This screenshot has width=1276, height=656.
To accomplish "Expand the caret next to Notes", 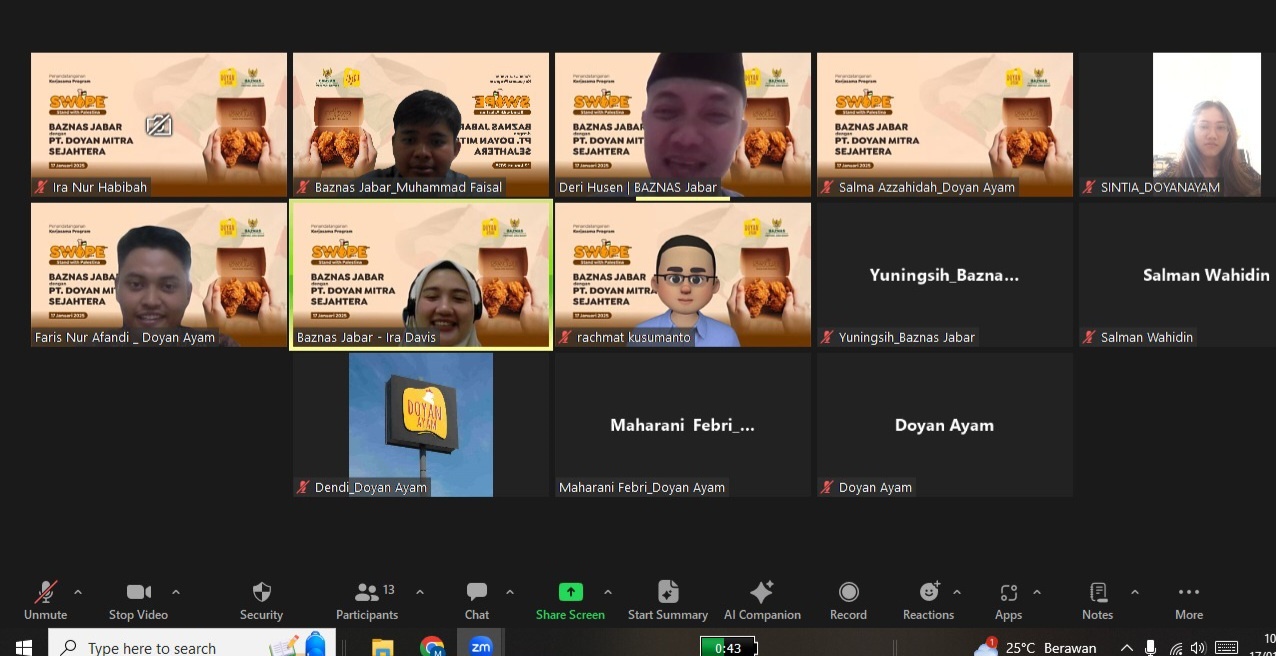I will point(1135,592).
